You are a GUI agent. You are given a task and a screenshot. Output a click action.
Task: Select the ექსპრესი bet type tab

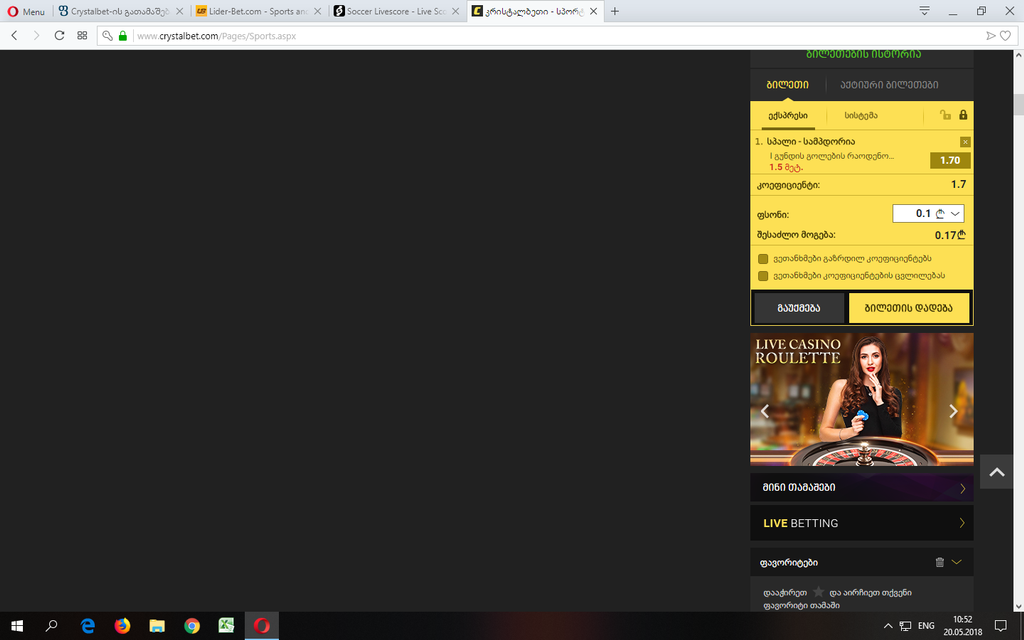coord(788,116)
